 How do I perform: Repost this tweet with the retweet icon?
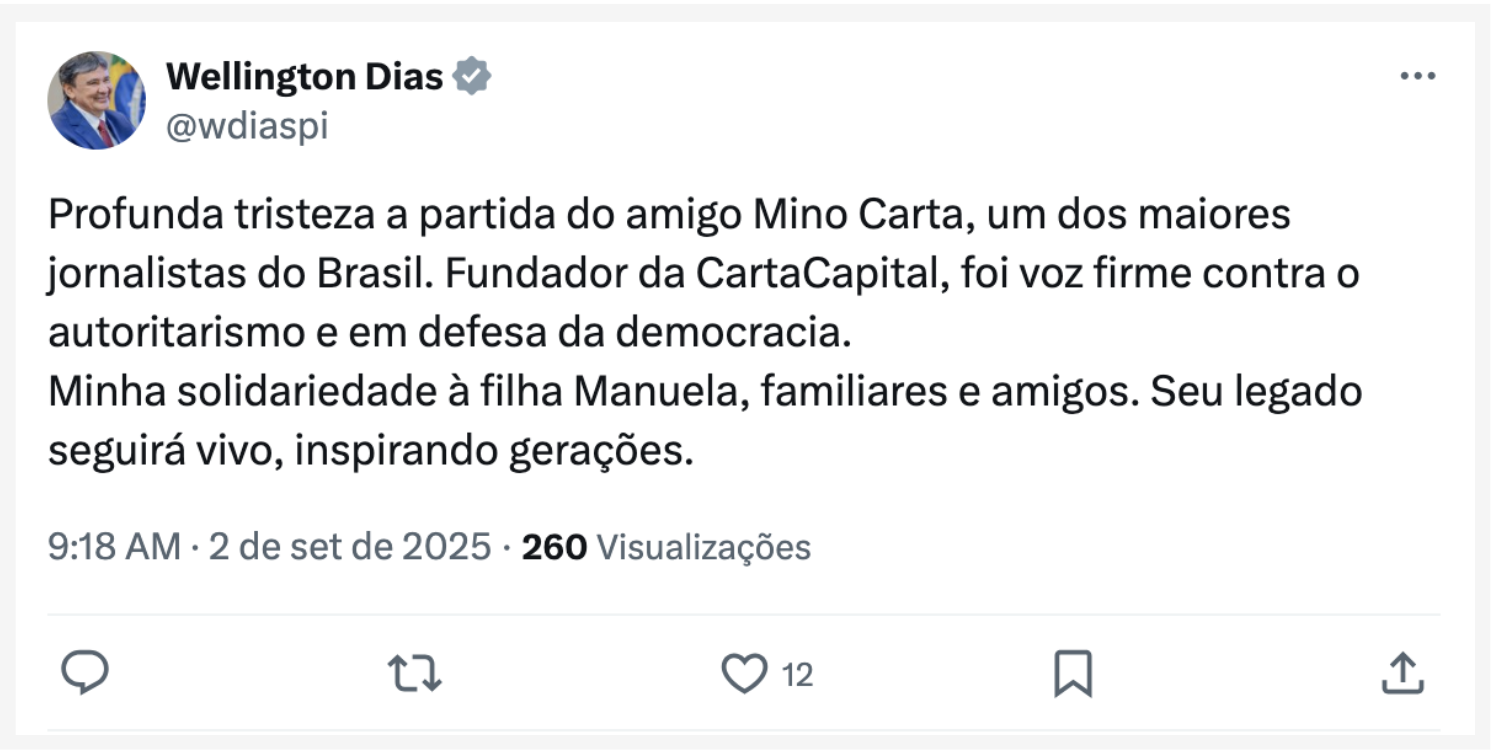414,673
